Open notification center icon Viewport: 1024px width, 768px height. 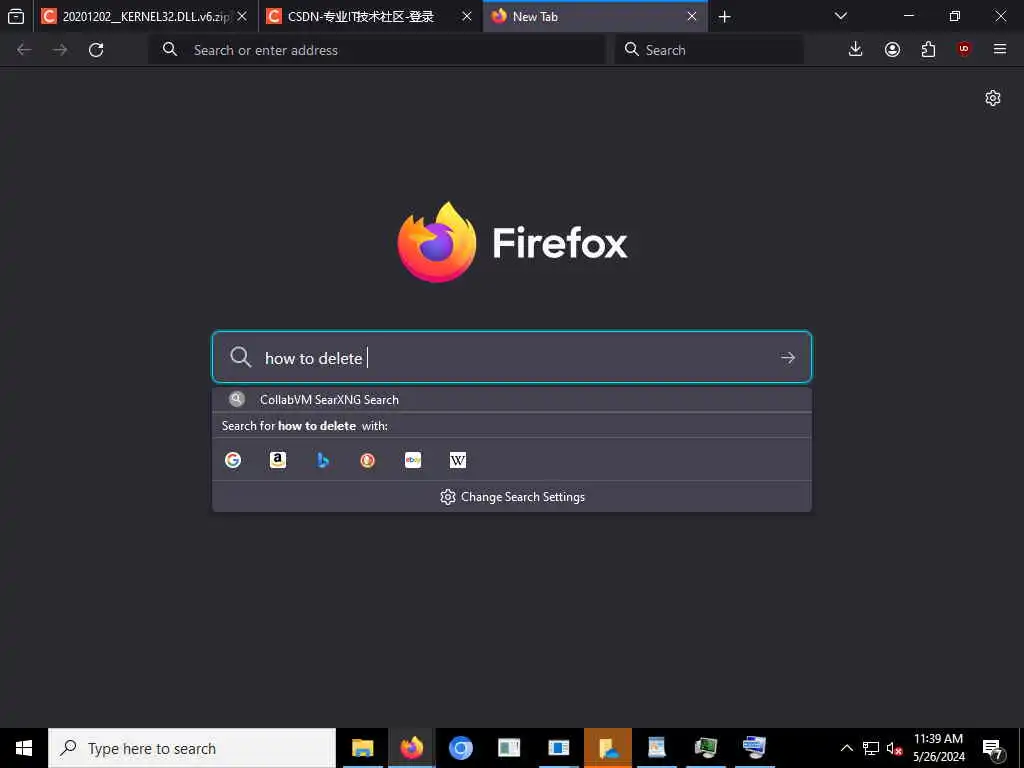tap(993, 749)
